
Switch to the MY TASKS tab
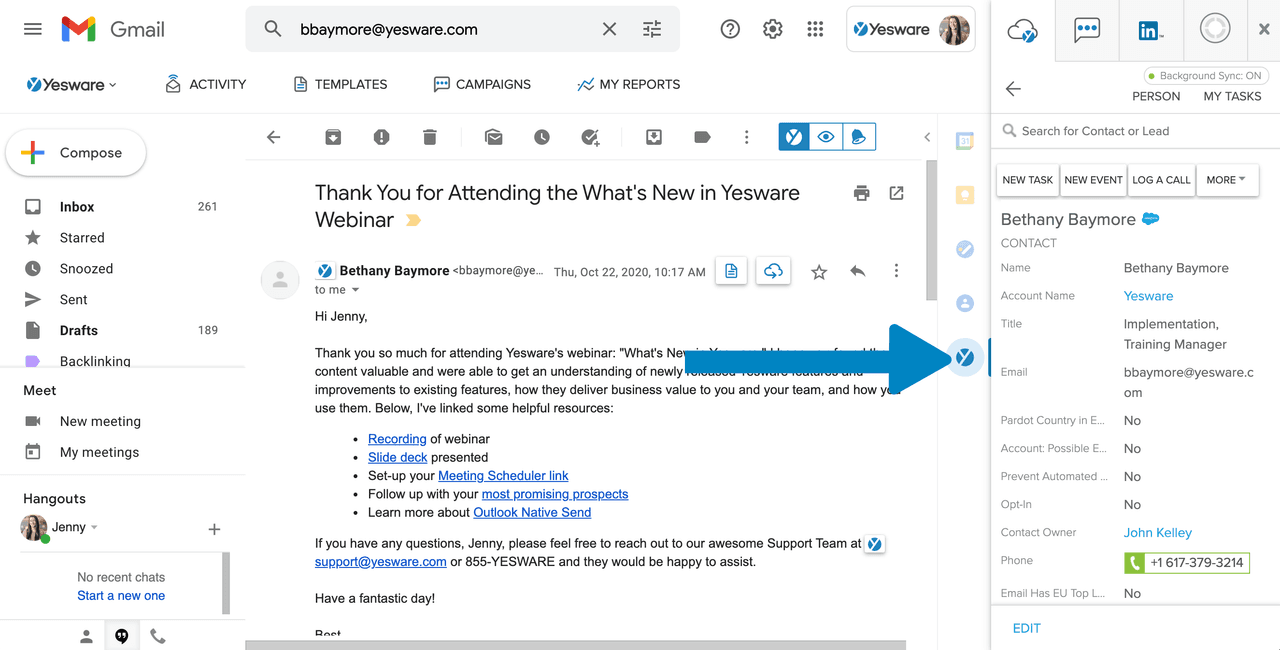pos(1232,96)
